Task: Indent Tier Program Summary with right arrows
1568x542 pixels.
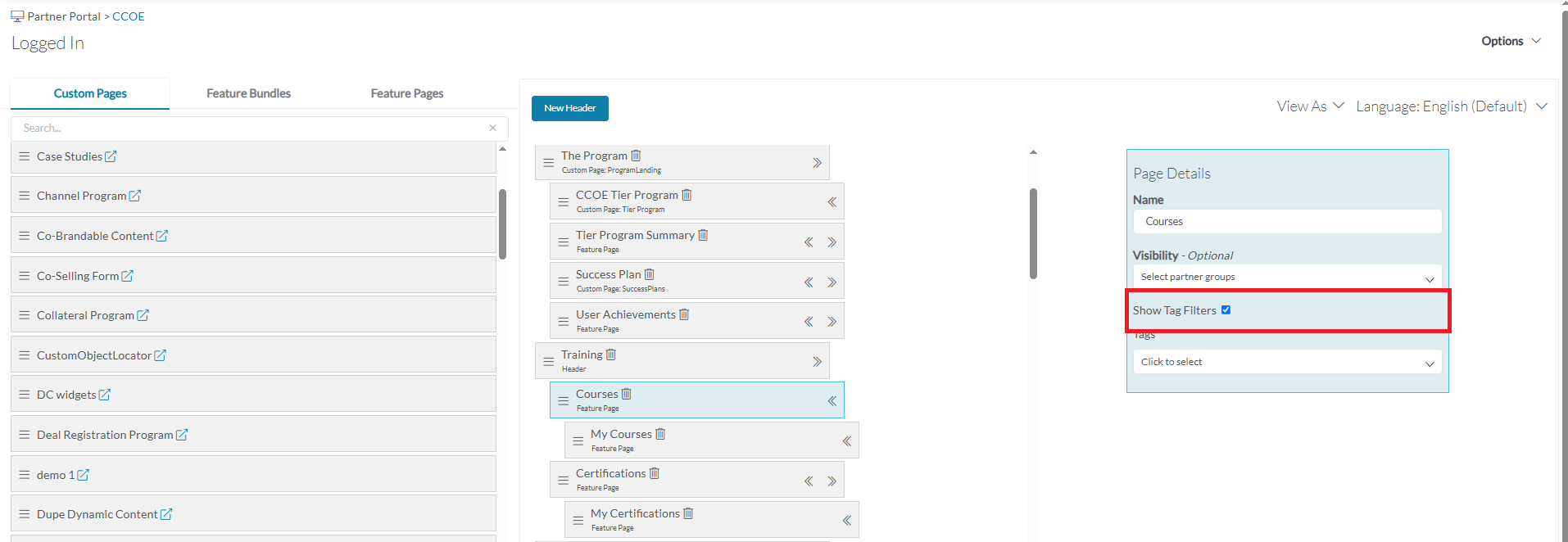Action: click(x=832, y=242)
